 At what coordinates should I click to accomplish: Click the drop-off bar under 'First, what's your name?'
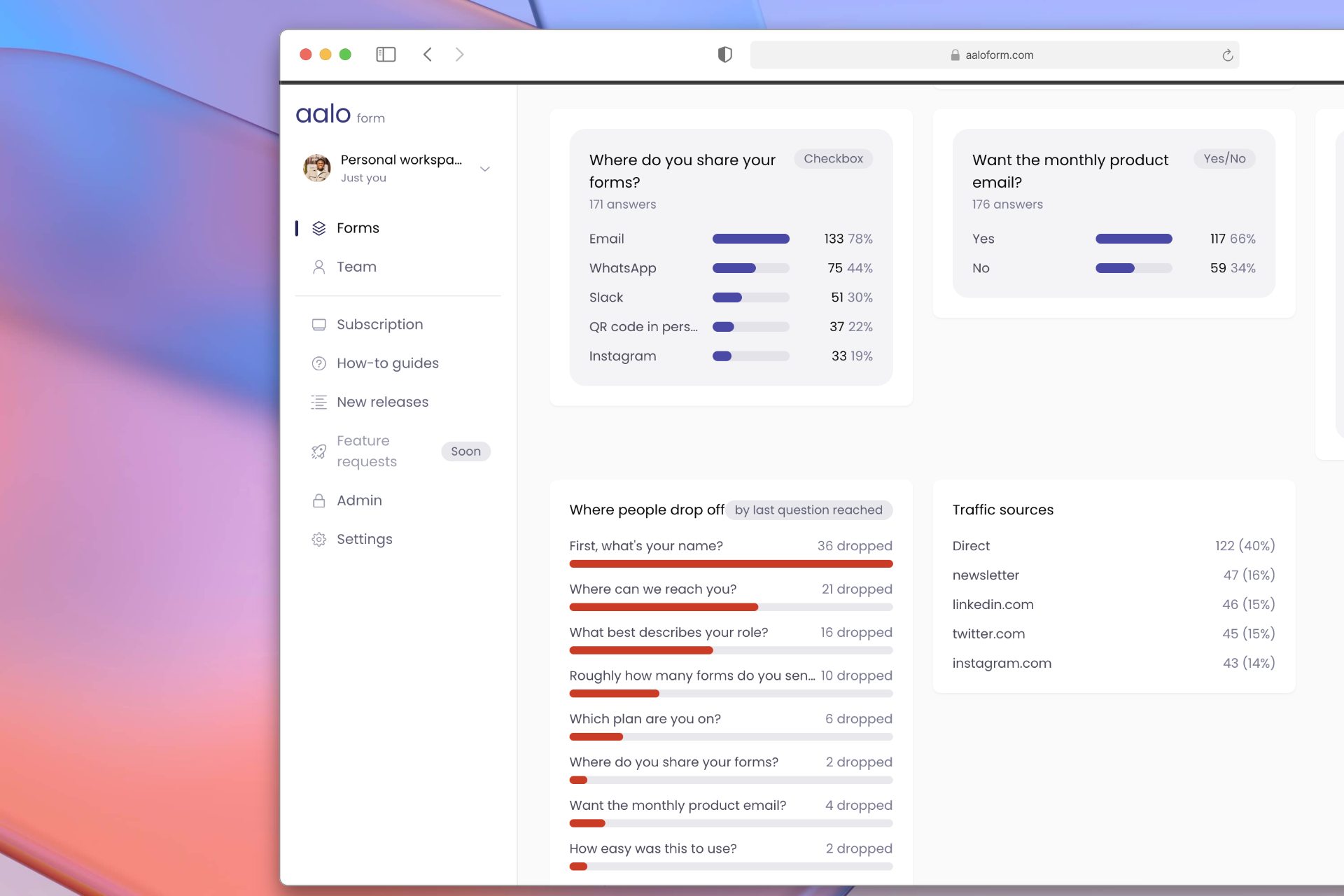(x=731, y=564)
